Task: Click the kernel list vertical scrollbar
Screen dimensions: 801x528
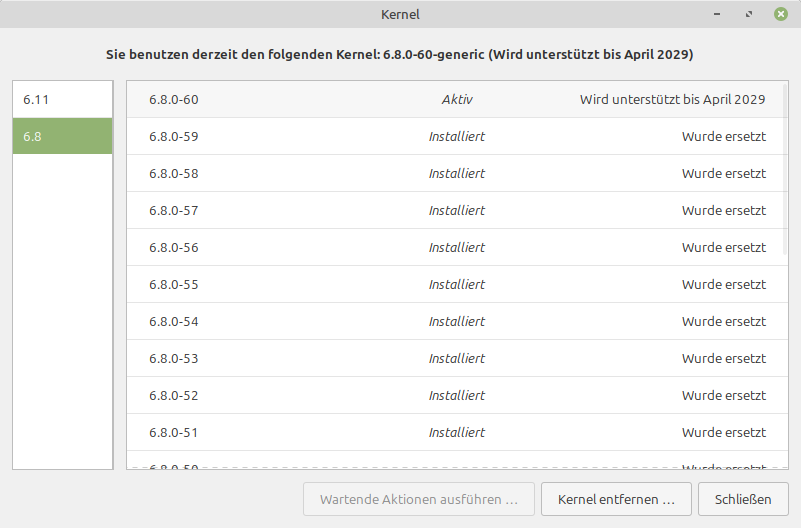Action: click(x=785, y=169)
